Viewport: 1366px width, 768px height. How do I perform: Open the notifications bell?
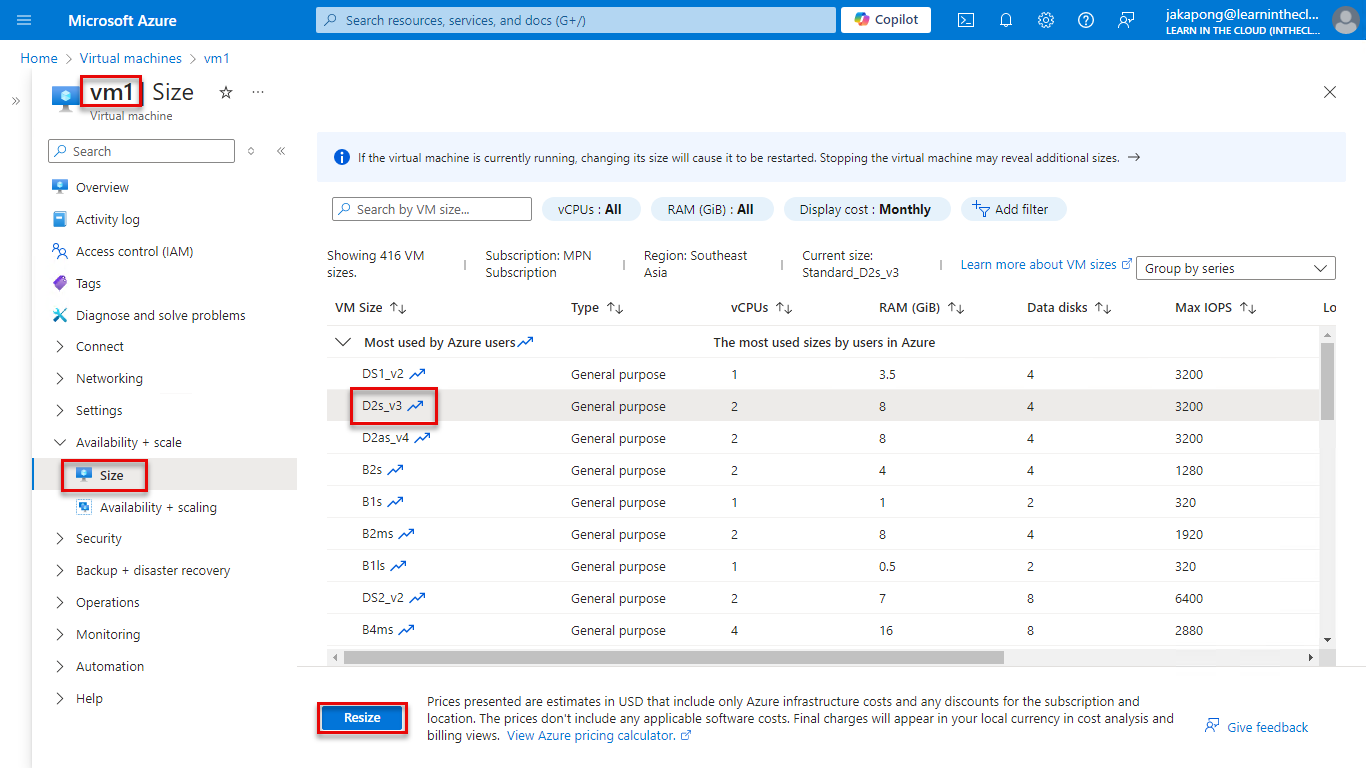(x=1006, y=20)
